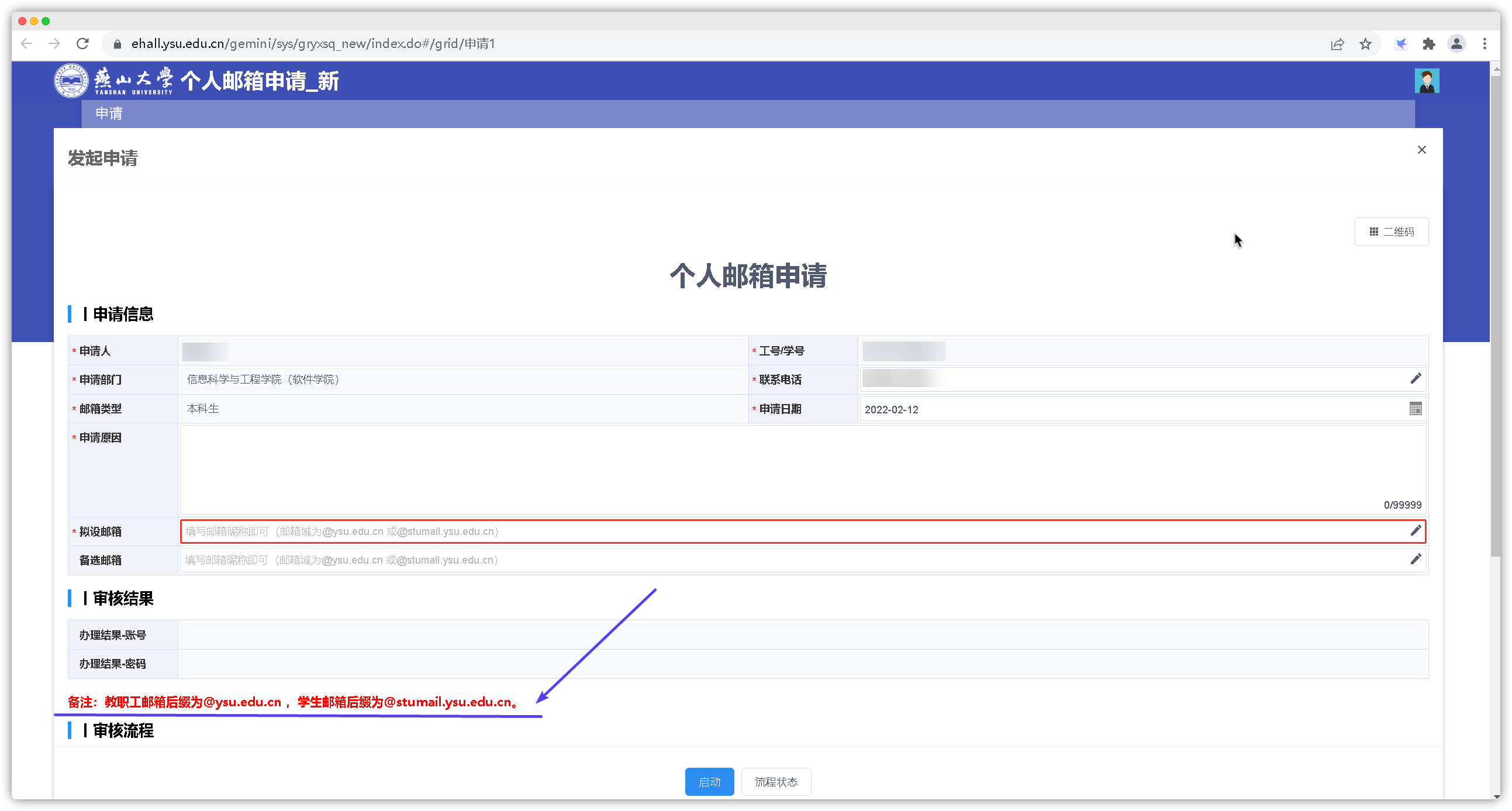Click the 流程状态 button

coord(776,782)
